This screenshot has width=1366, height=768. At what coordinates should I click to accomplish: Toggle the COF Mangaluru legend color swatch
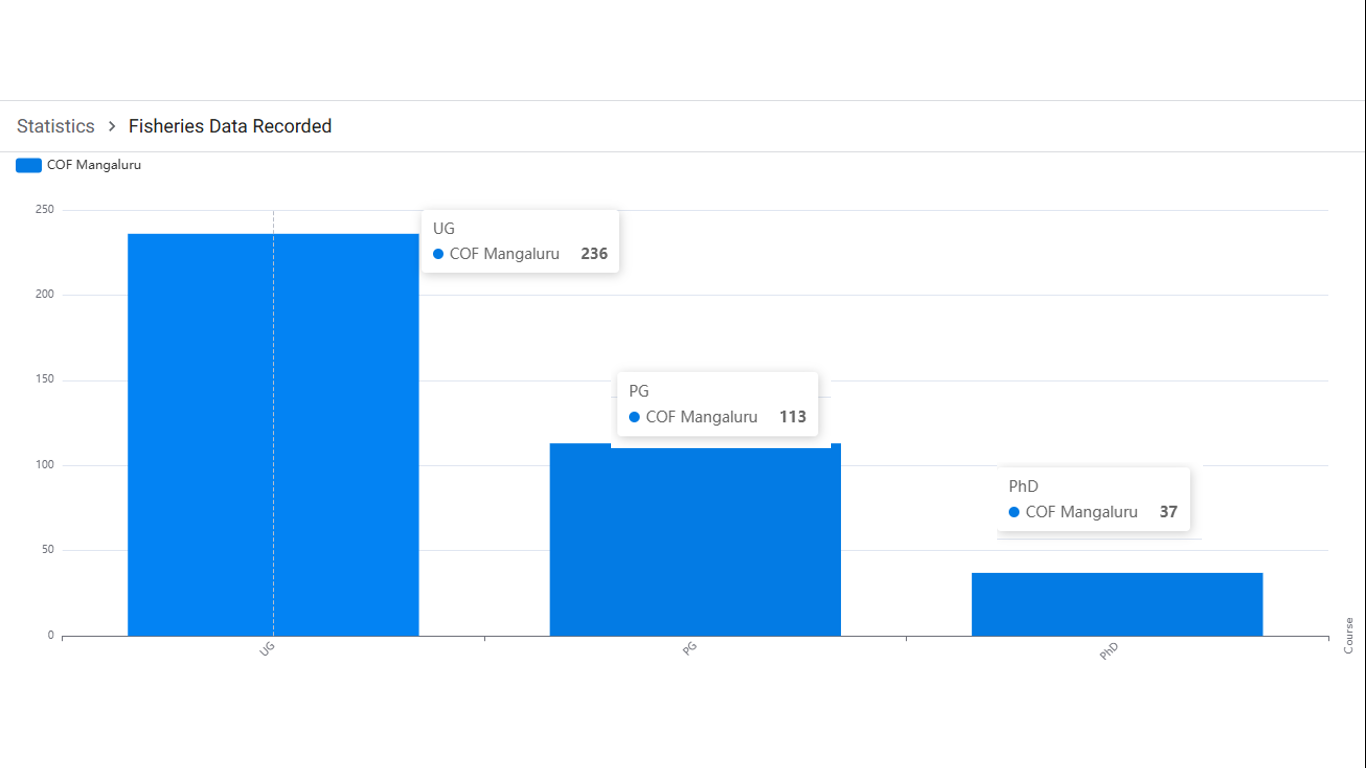[29, 165]
